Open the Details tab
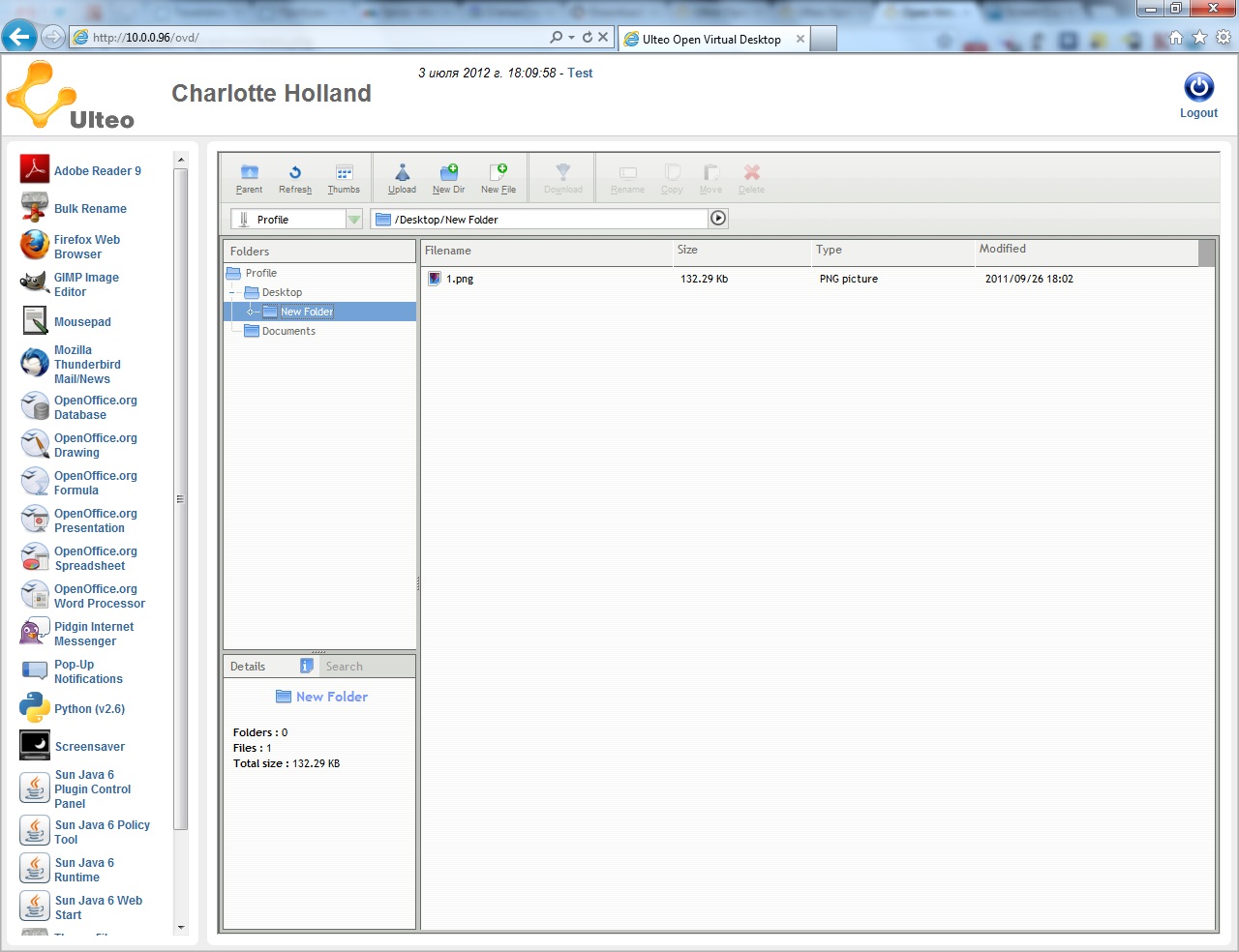The image size is (1239, 952). 248,667
